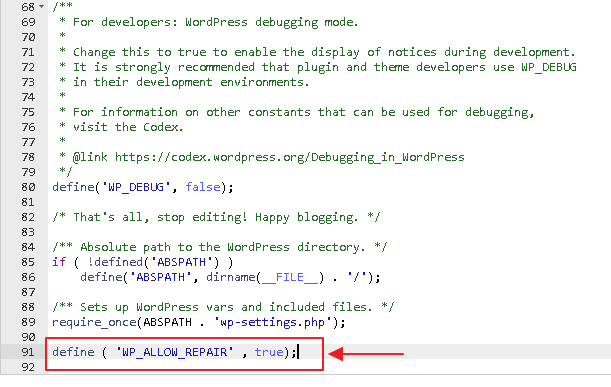Image resolution: width=611 pixels, height=387 pixels.
Task: Click 'require_once' on line 89
Action: (94, 322)
